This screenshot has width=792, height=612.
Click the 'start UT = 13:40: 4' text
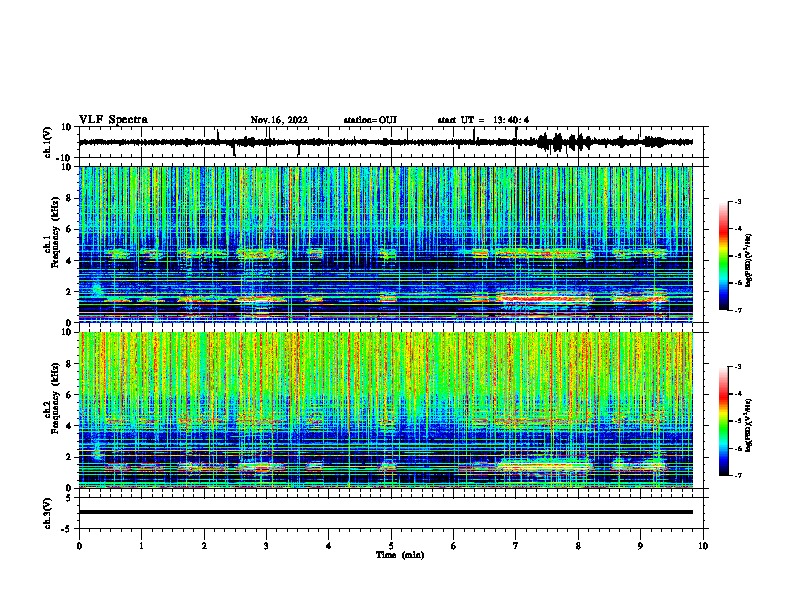click(483, 120)
